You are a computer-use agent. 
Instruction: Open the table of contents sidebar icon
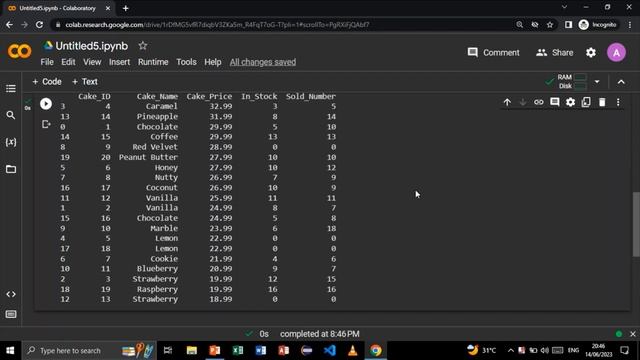click(11, 89)
